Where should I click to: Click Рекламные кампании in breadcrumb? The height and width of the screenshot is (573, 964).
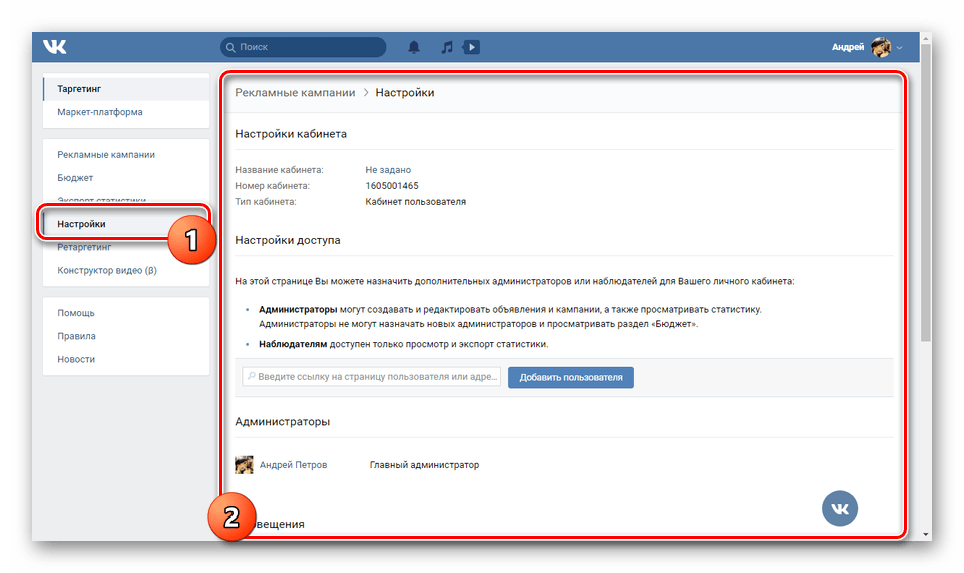295,92
